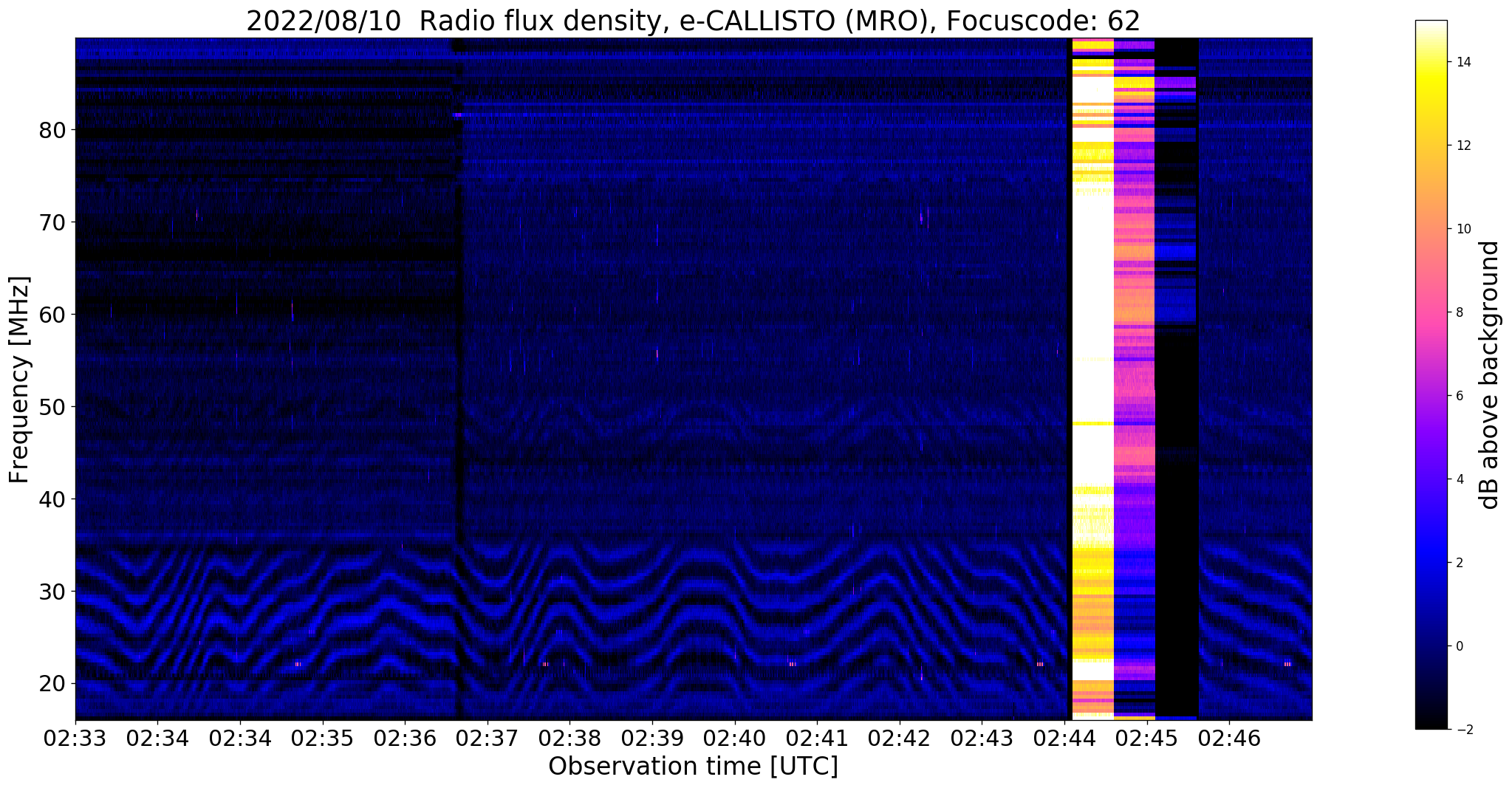Click the colorbar tick label 10
The height and width of the screenshot is (788, 1512).
pos(1463,229)
